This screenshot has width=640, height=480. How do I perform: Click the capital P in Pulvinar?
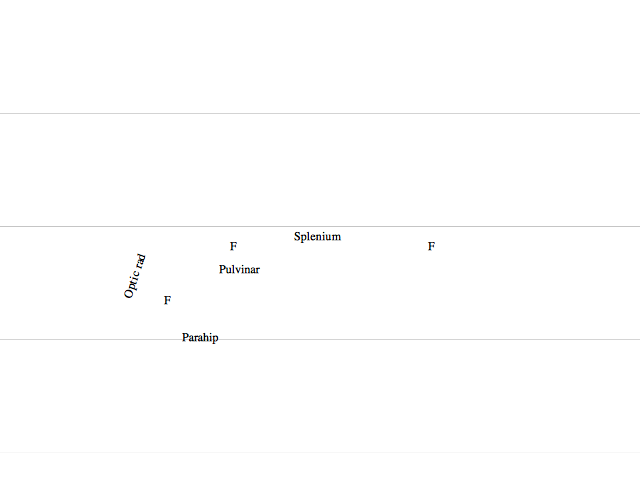222,269
